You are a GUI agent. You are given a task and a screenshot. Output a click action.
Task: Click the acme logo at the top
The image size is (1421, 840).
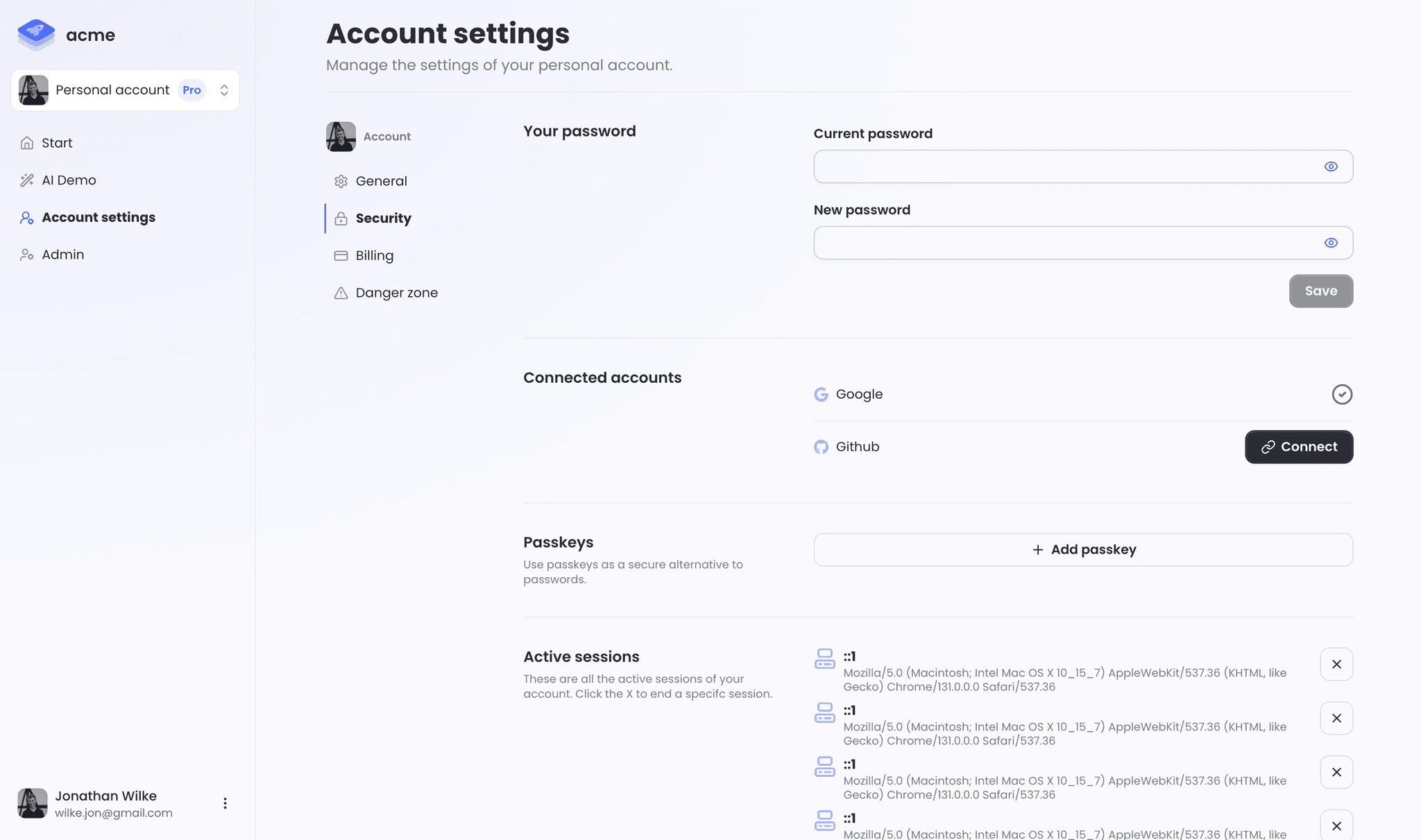click(x=66, y=35)
